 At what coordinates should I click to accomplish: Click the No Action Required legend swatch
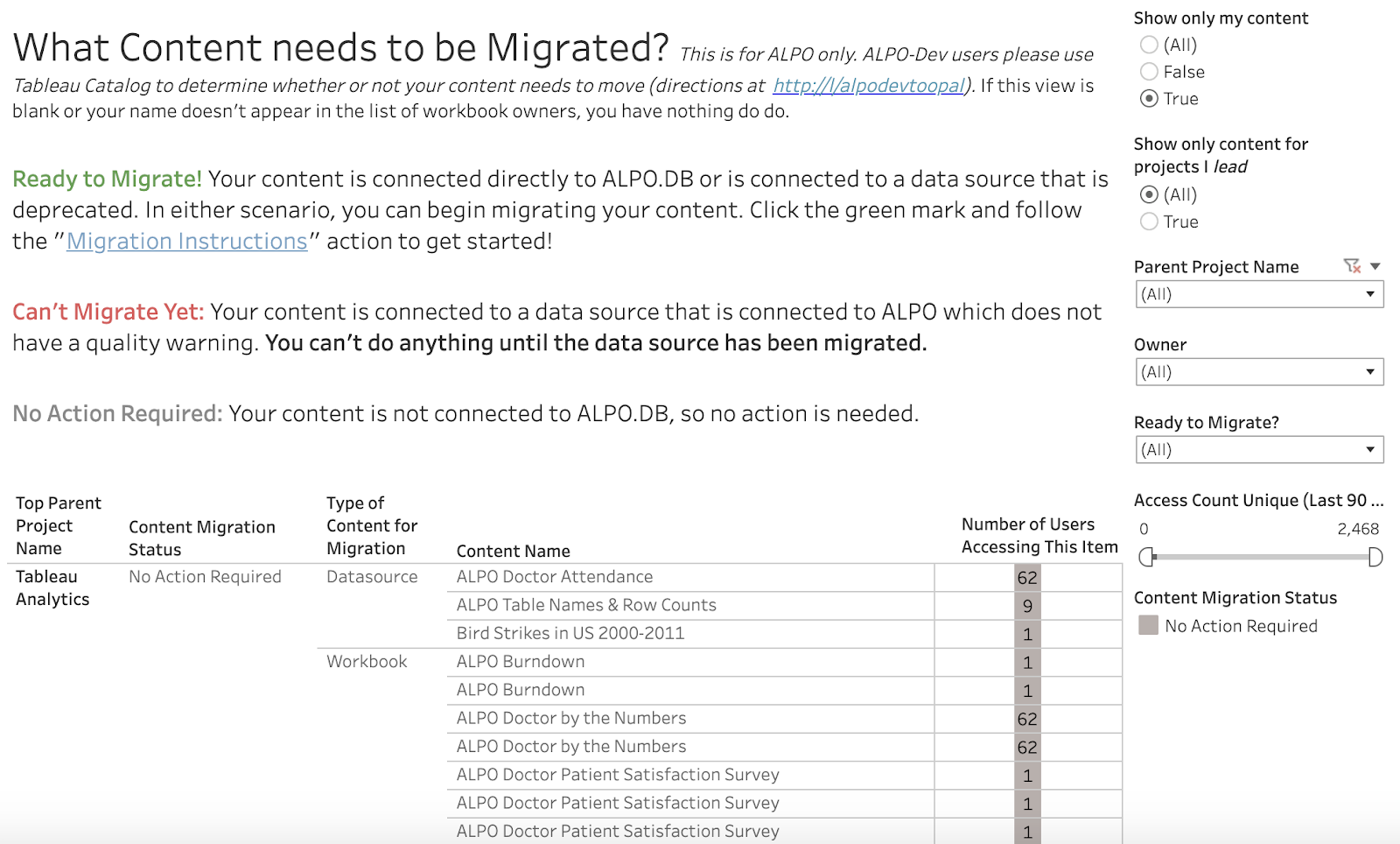click(x=1149, y=625)
